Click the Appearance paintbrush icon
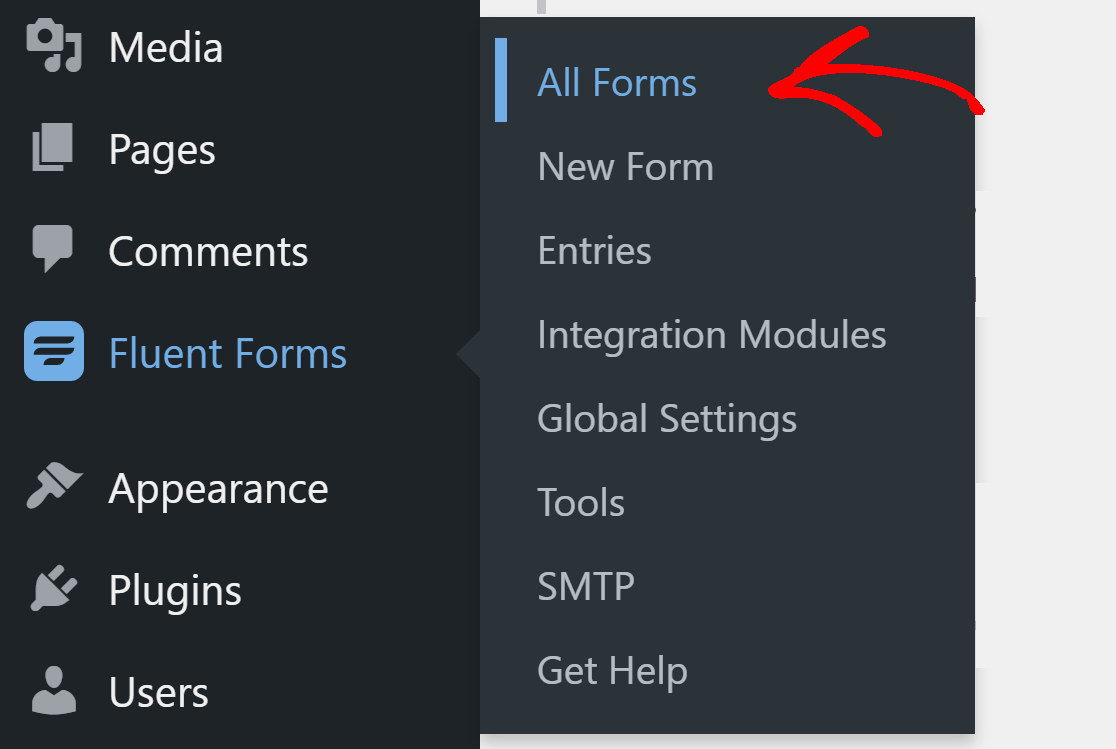The height and width of the screenshot is (749, 1116). (x=52, y=488)
